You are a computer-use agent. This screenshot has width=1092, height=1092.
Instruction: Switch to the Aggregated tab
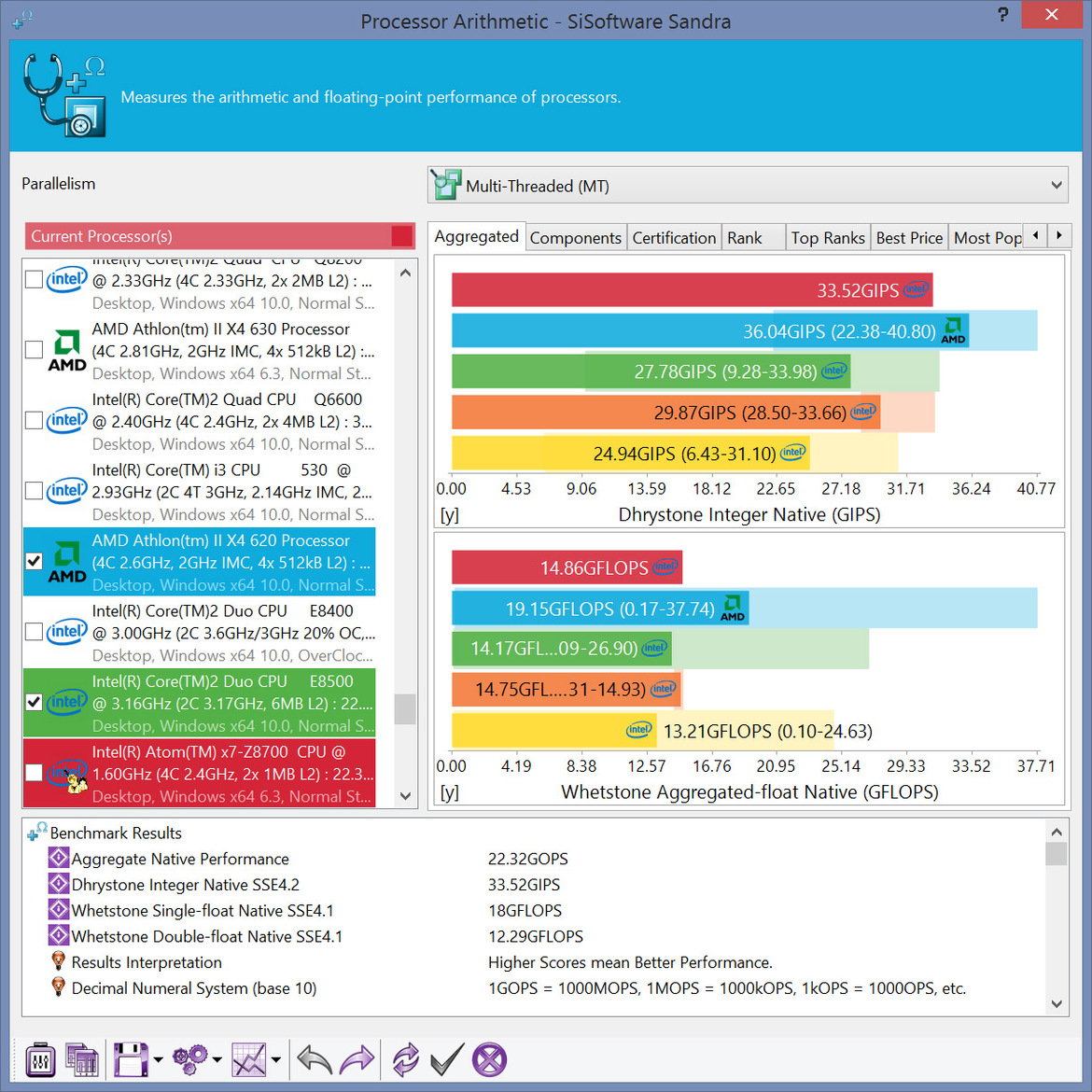click(476, 237)
